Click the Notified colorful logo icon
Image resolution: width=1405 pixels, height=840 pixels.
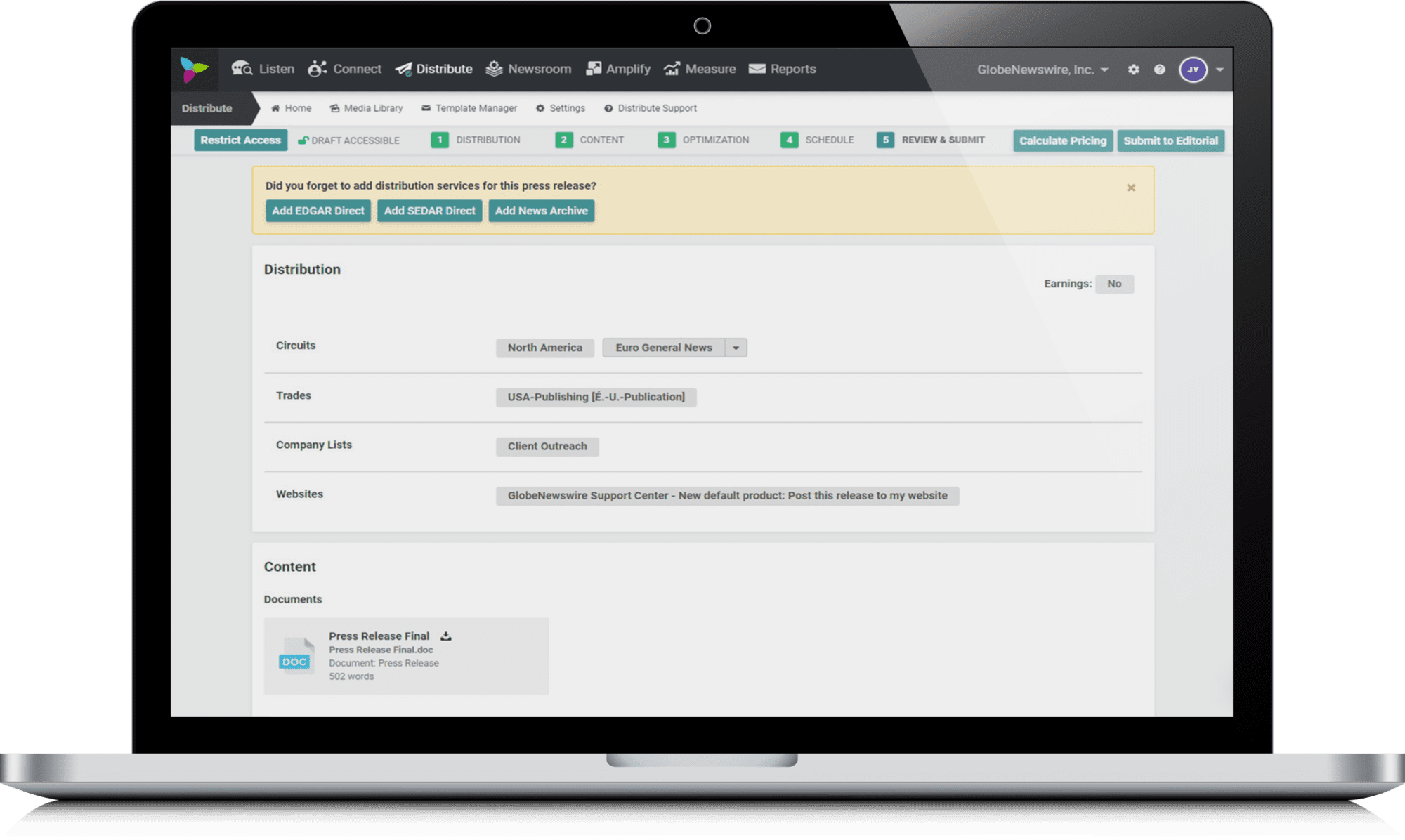tap(194, 70)
